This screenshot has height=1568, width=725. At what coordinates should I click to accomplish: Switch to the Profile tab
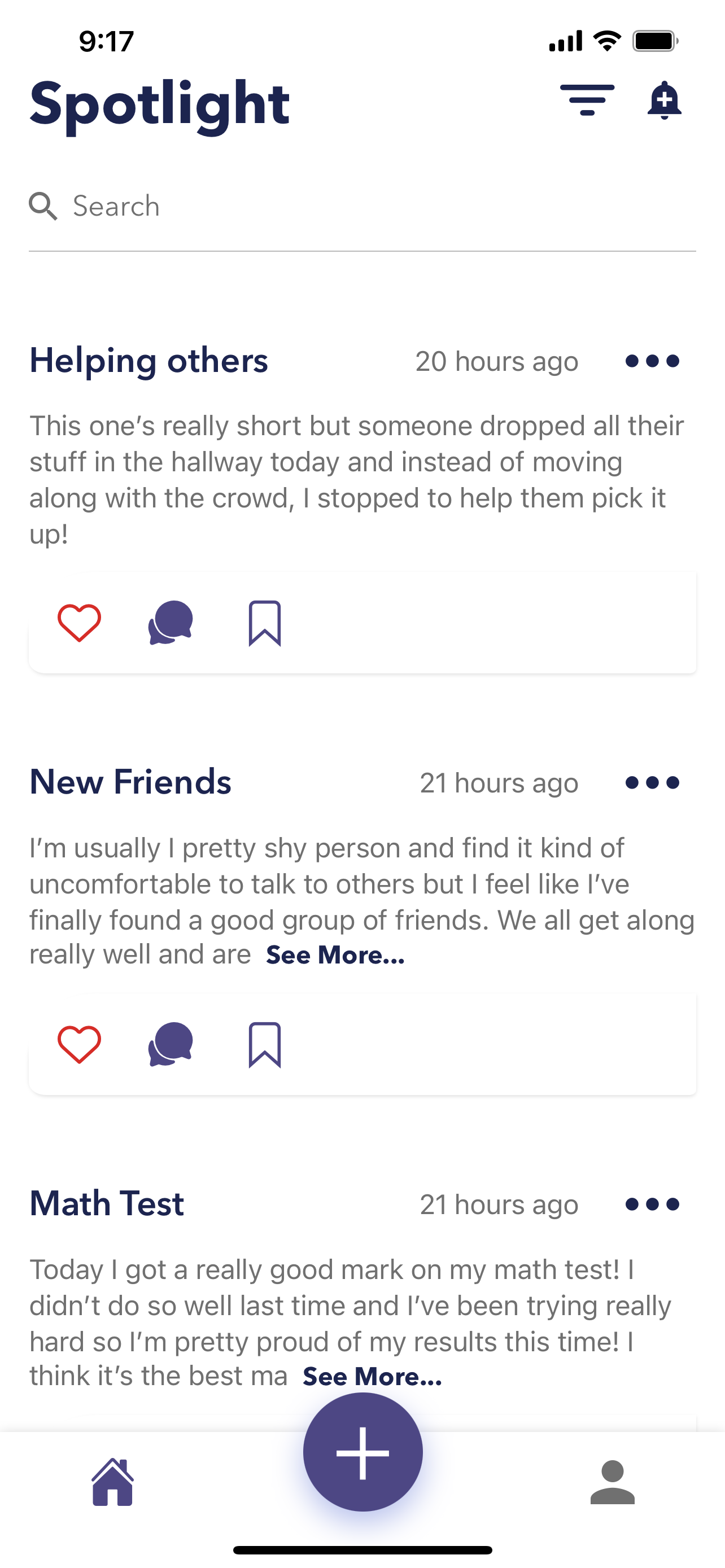613,1482
